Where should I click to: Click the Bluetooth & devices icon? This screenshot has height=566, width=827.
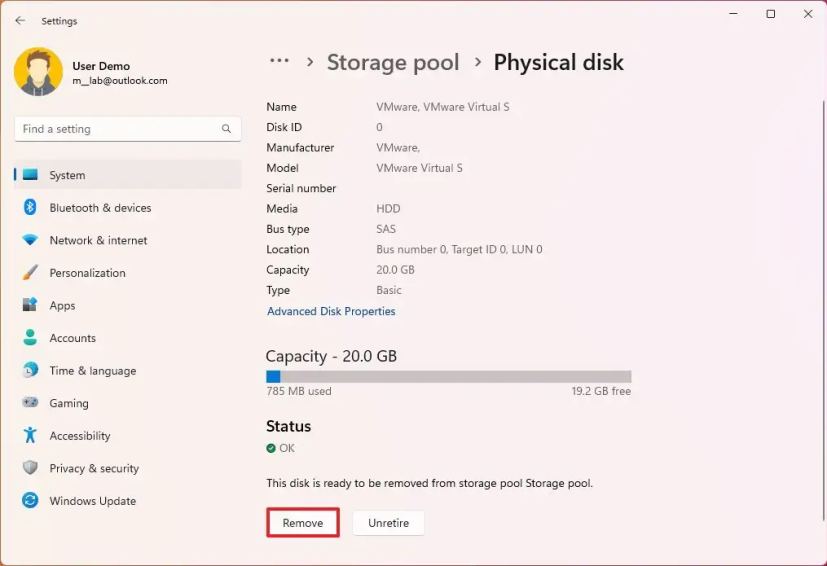click(x=30, y=208)
